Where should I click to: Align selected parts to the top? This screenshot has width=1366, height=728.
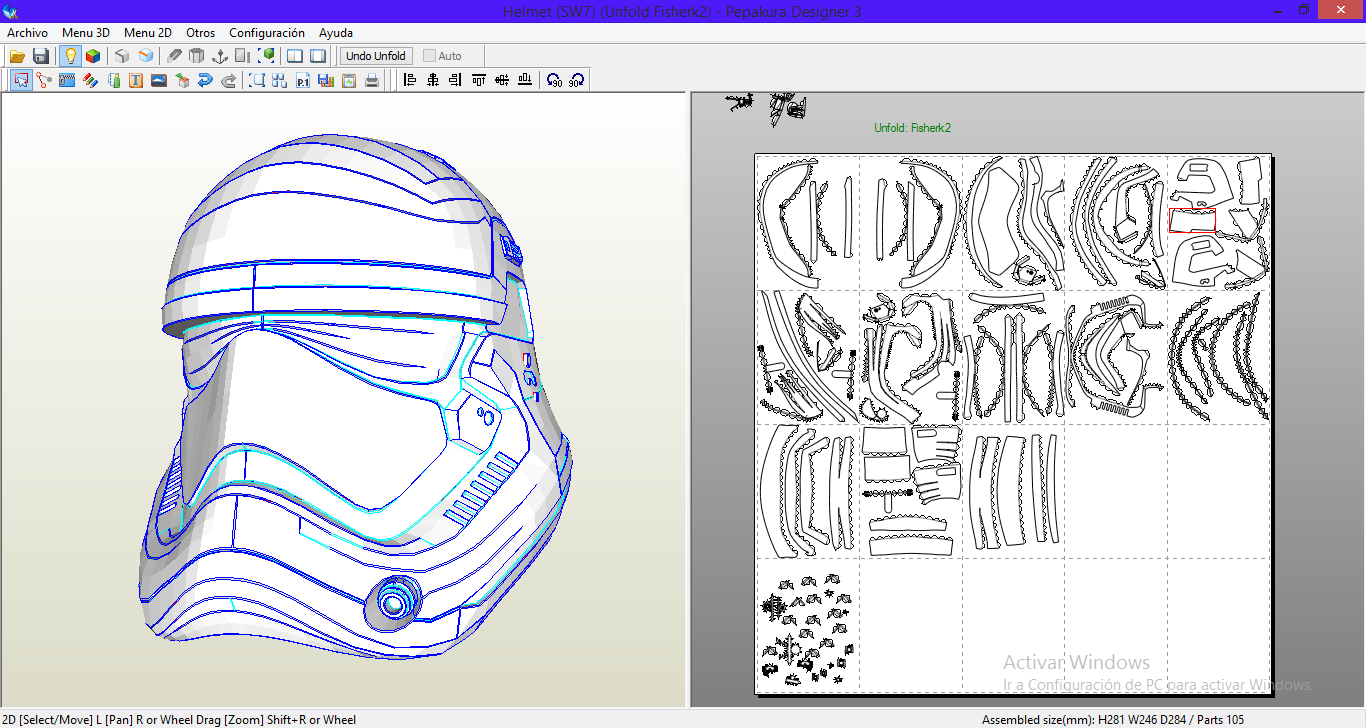tap(479, 81)
